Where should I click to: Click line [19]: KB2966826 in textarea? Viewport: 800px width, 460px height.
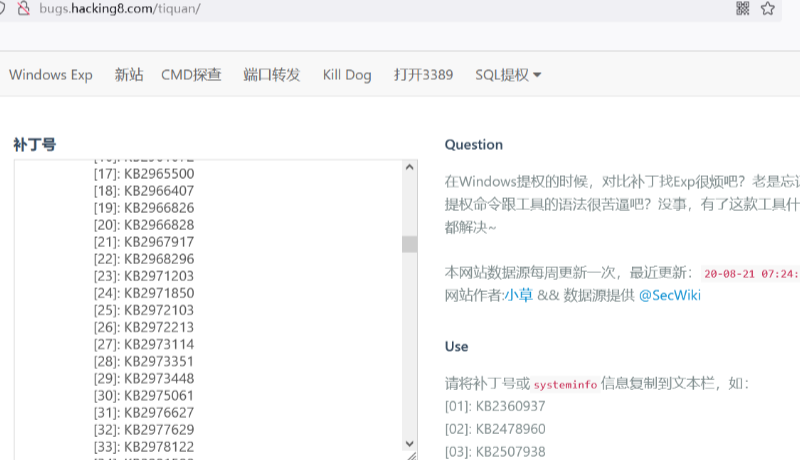pos(144,208)
